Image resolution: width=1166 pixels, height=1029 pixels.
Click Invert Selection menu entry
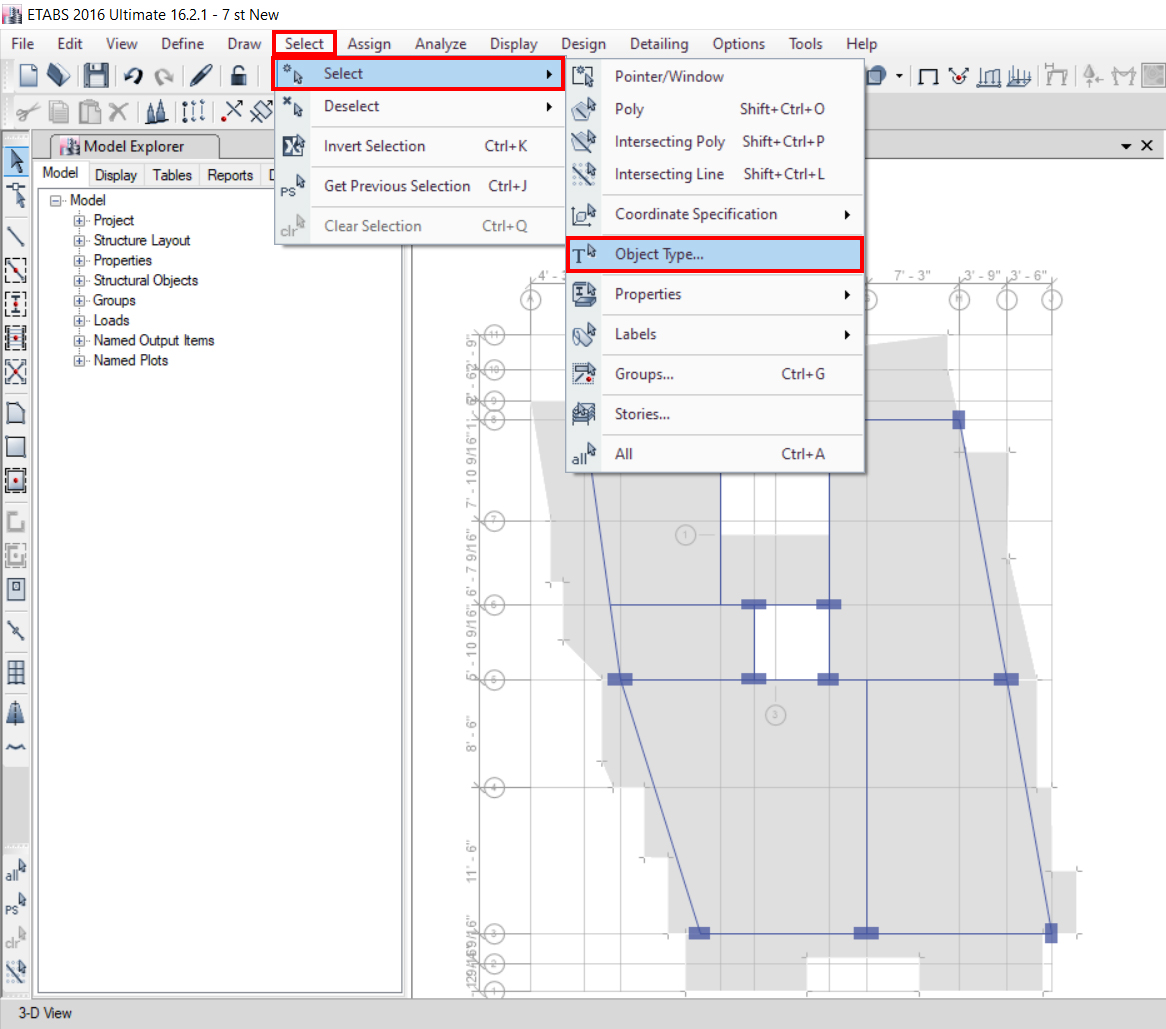pos(374,146)
